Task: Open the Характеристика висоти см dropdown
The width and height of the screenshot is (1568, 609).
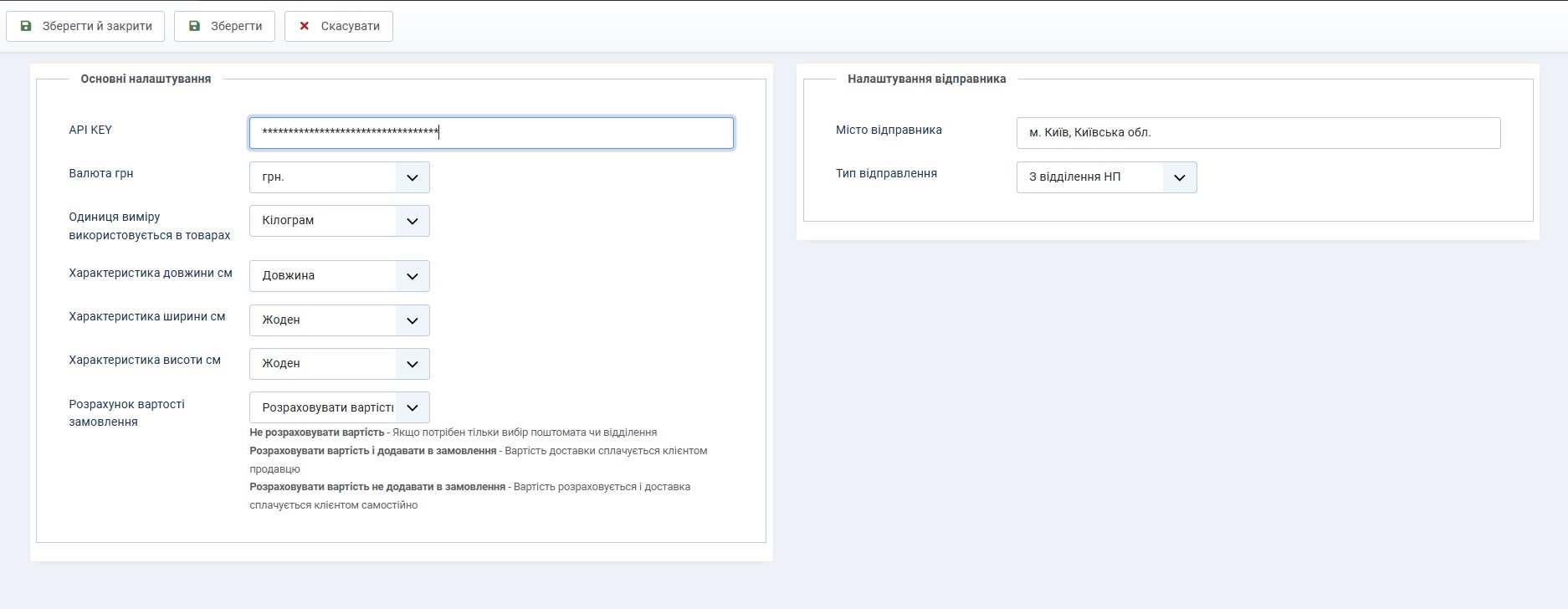Action: click(339, 364)
